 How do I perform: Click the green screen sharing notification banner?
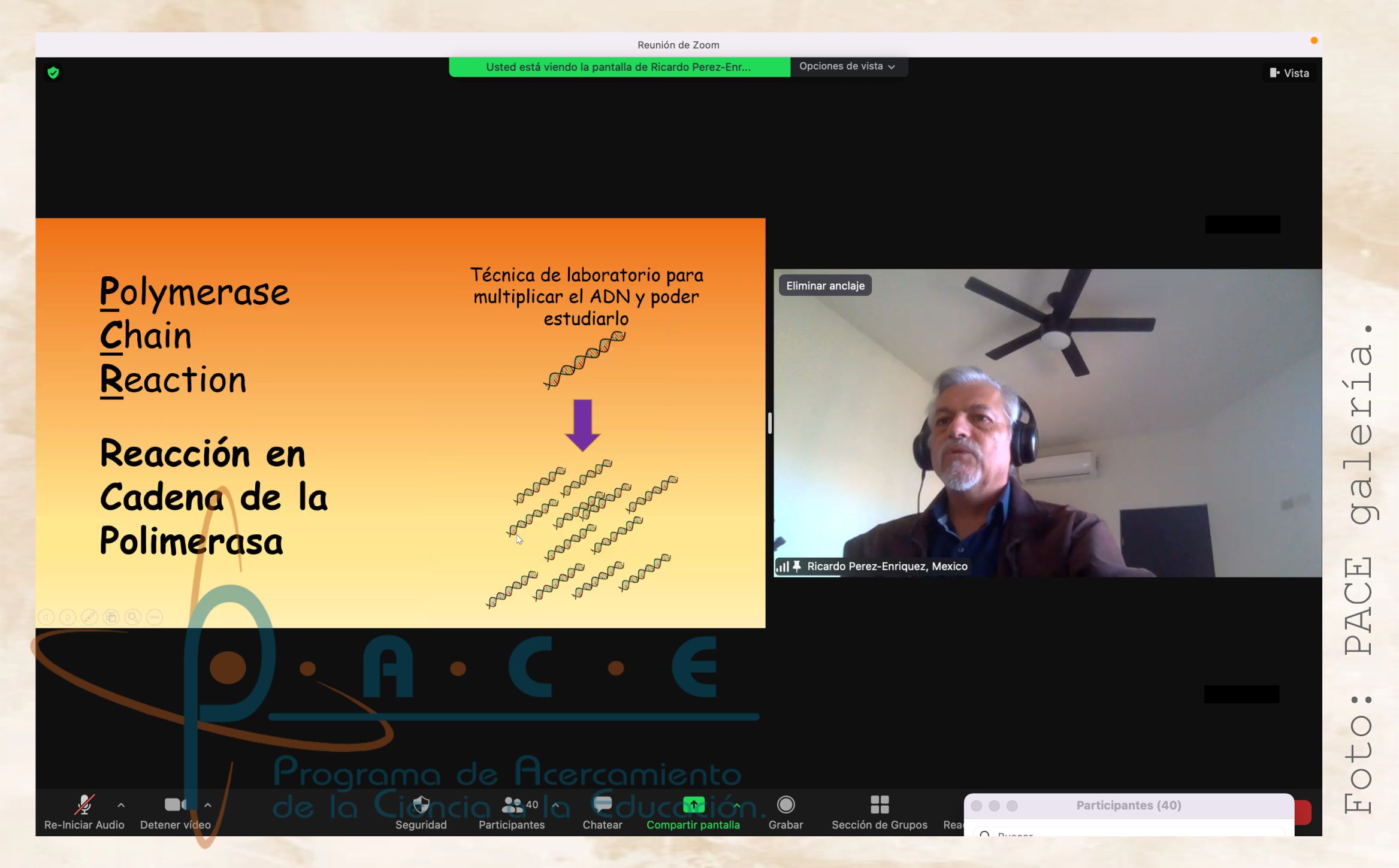[x=619, y=67]
